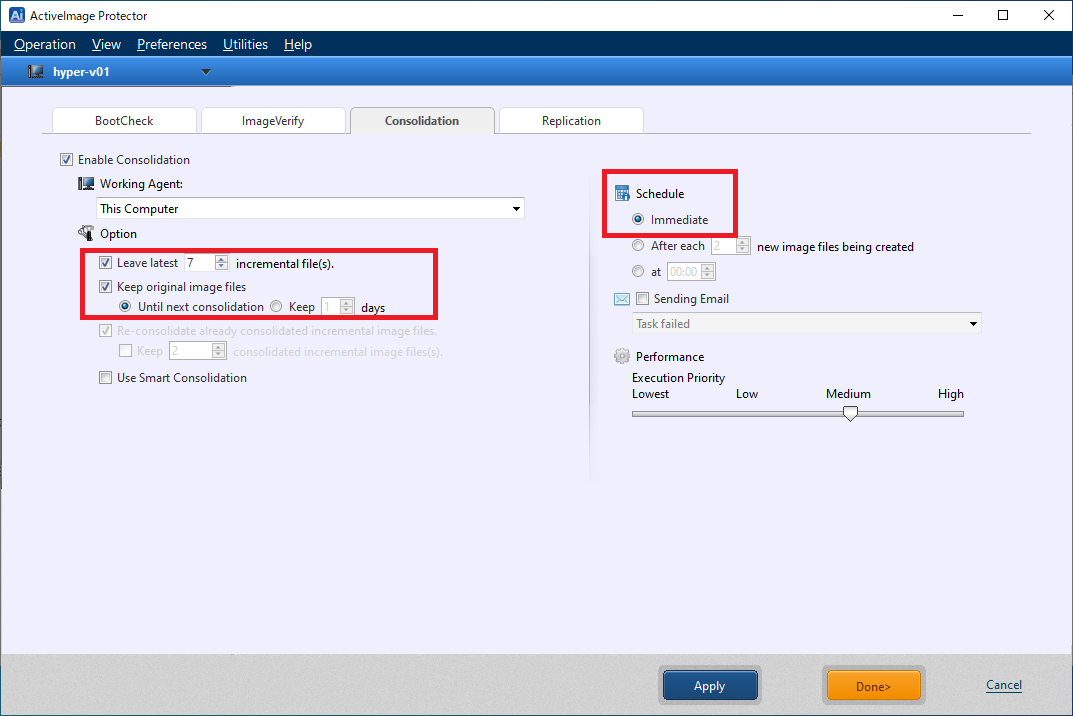This screenshot has width=1073, height=716.
Task: Click the High priority label
Action: tap(951, 394)
